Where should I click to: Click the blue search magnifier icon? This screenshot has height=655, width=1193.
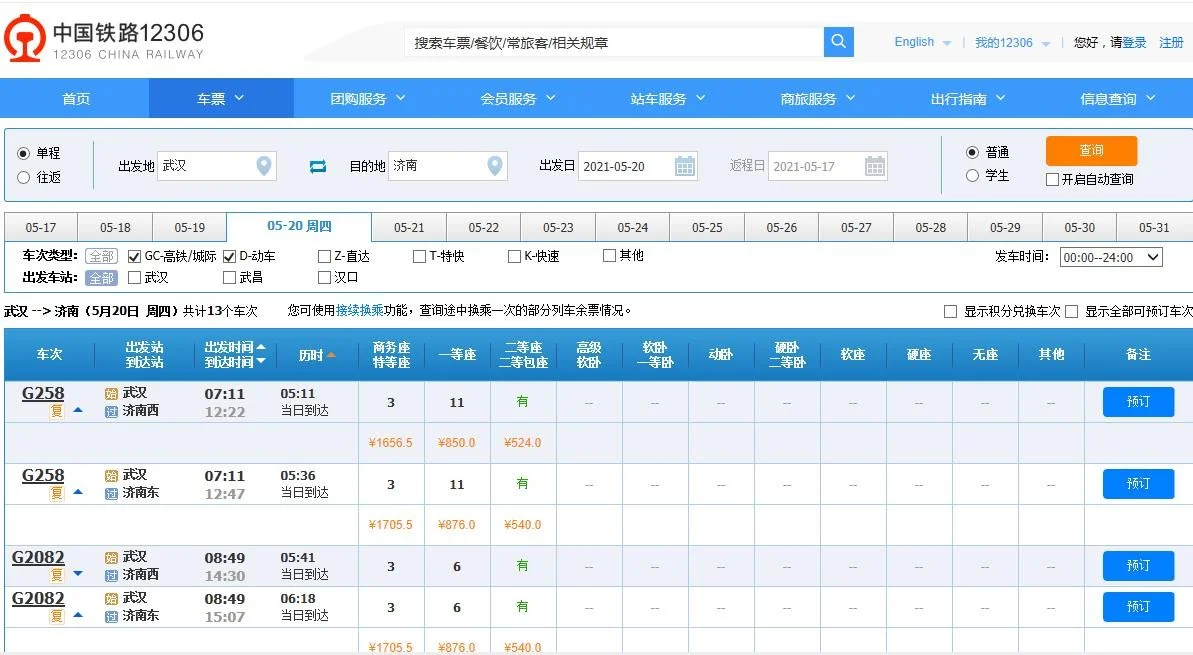pos(838,42)
